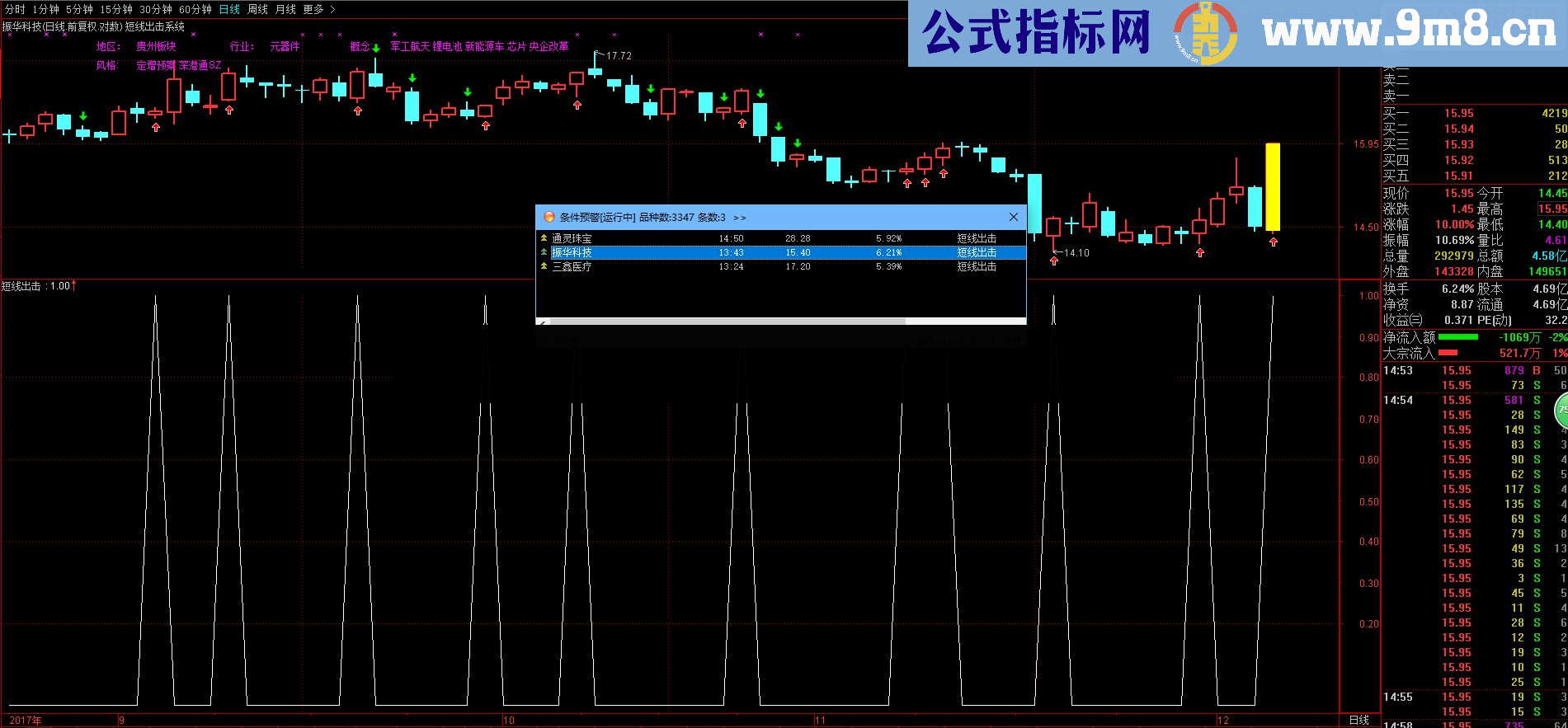Click the 元器件 industry link
1568x728 pixels.
[x=285, y=46]
